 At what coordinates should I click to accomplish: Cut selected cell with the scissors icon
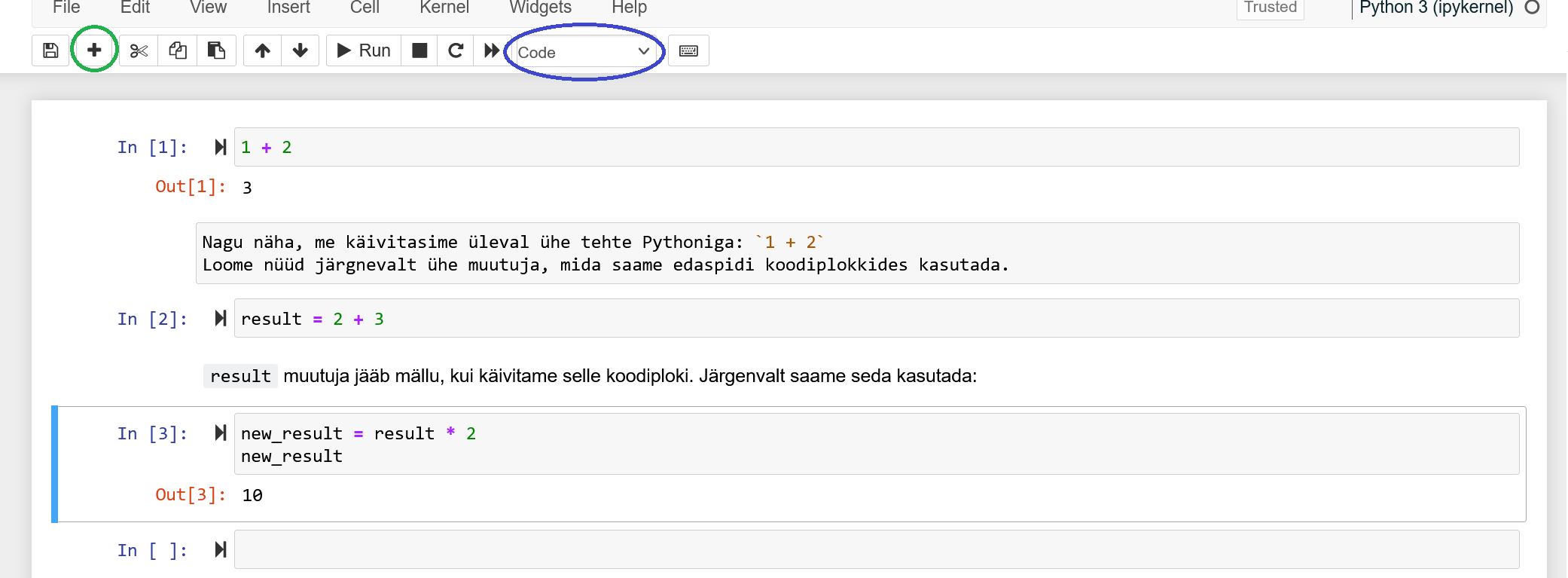click(x=139, y=50)
